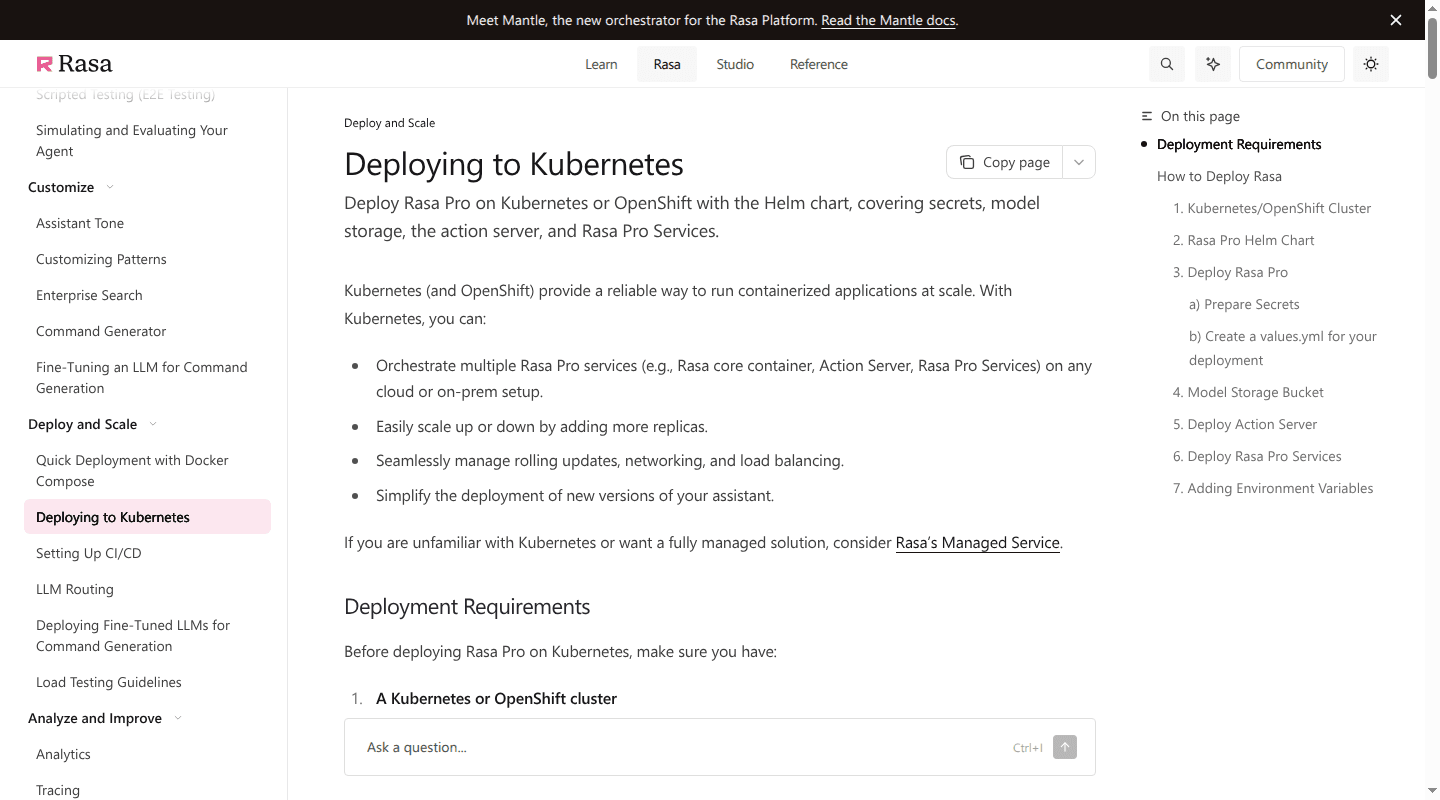Click the Deploy and Scale breadcrumb
The height and width of the screenshot is (800, 1440).
tap(389, 123)
